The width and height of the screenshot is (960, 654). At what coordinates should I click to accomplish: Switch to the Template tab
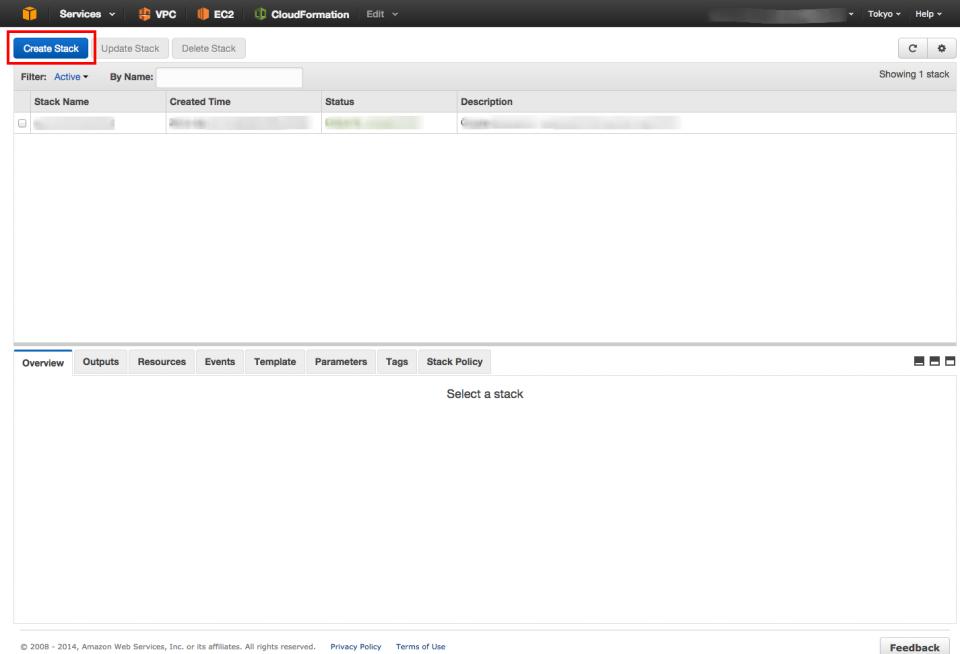[275, 362]
